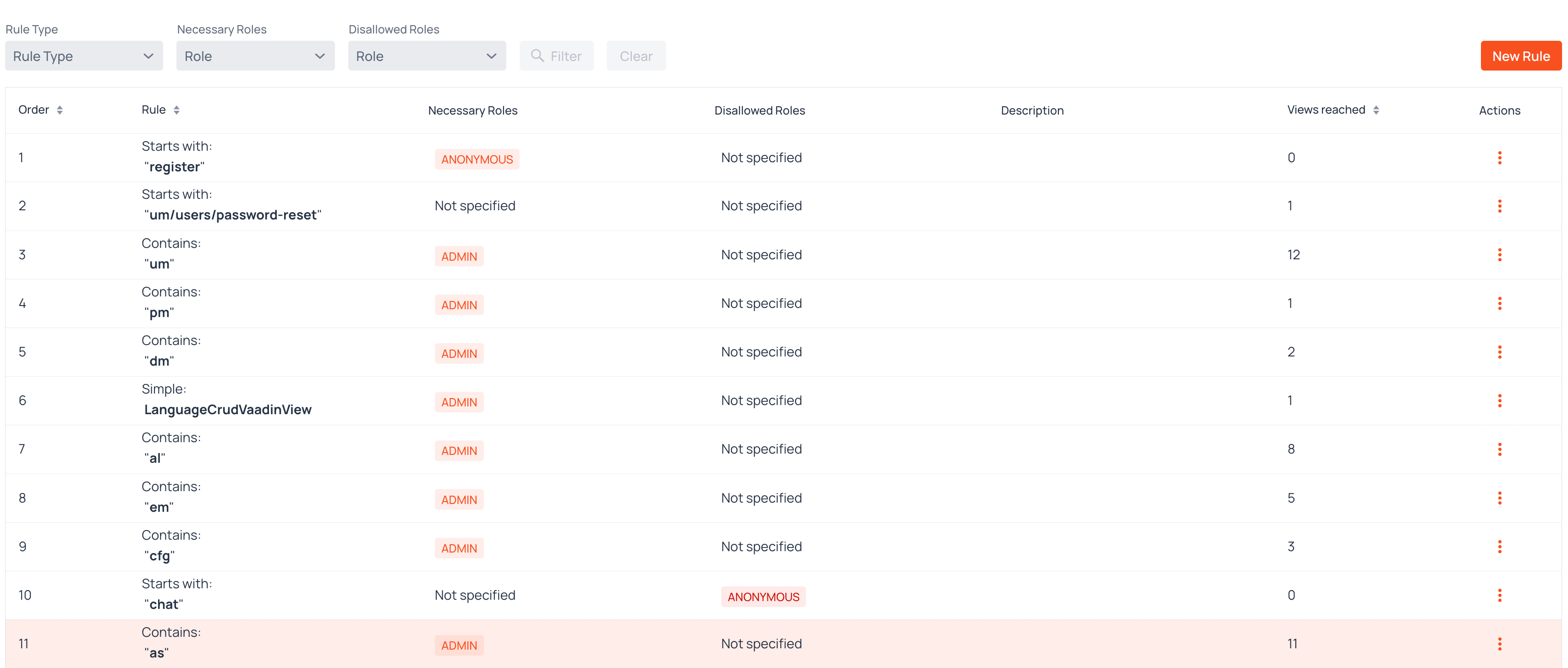
Task: Open the Necessary Roles role dropdown
Action: (x=256, y=56)
